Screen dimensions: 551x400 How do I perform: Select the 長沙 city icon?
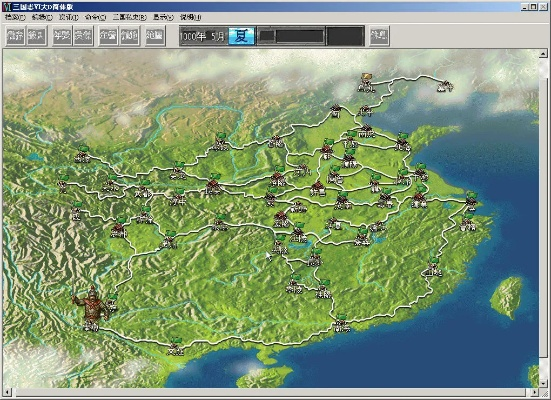click(x=315, y=258)
